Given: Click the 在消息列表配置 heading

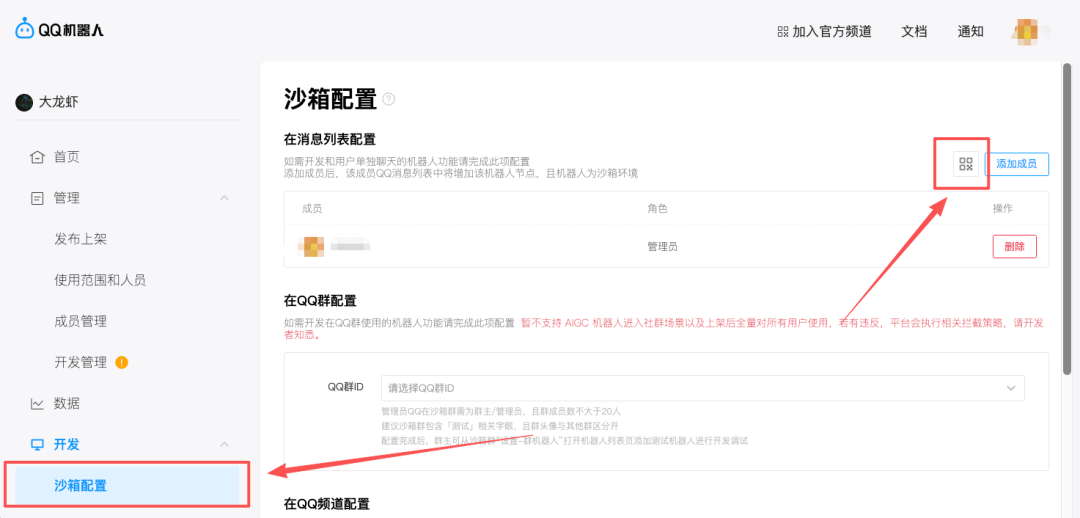Looking at the screenshot, I should pos(330,139).
